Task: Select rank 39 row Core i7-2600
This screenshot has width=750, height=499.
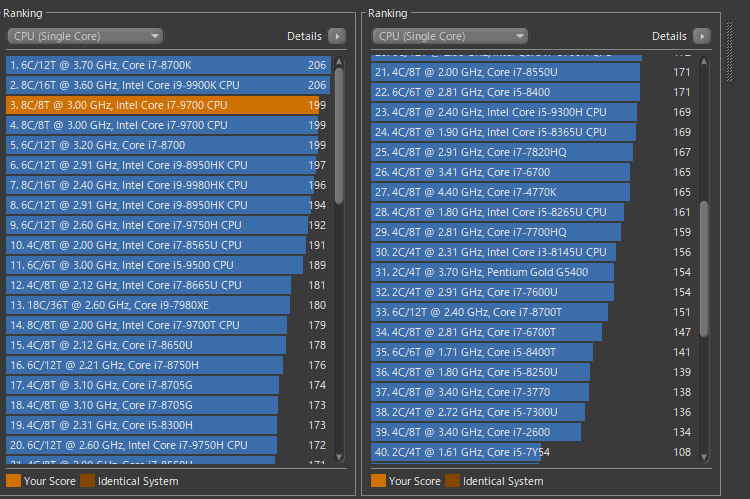Action: click(x=533, y=432)
